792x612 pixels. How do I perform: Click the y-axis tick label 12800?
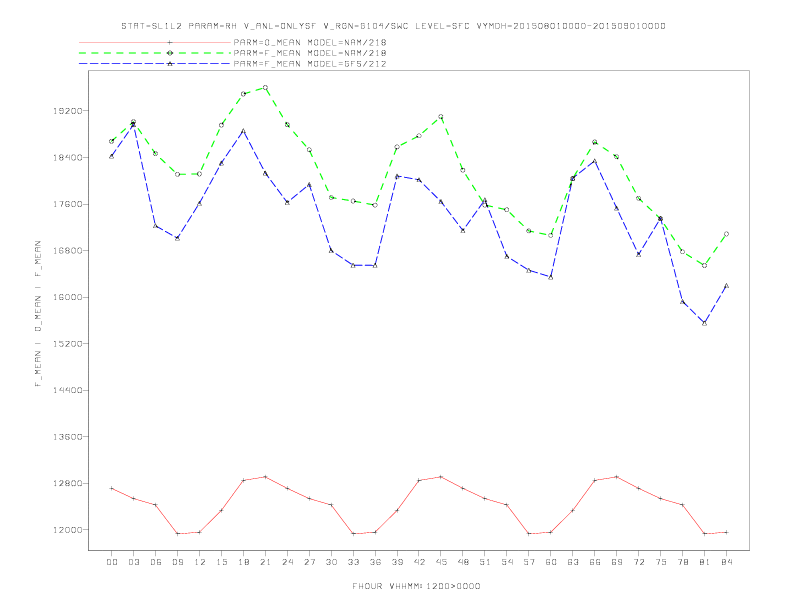(68, 483)
